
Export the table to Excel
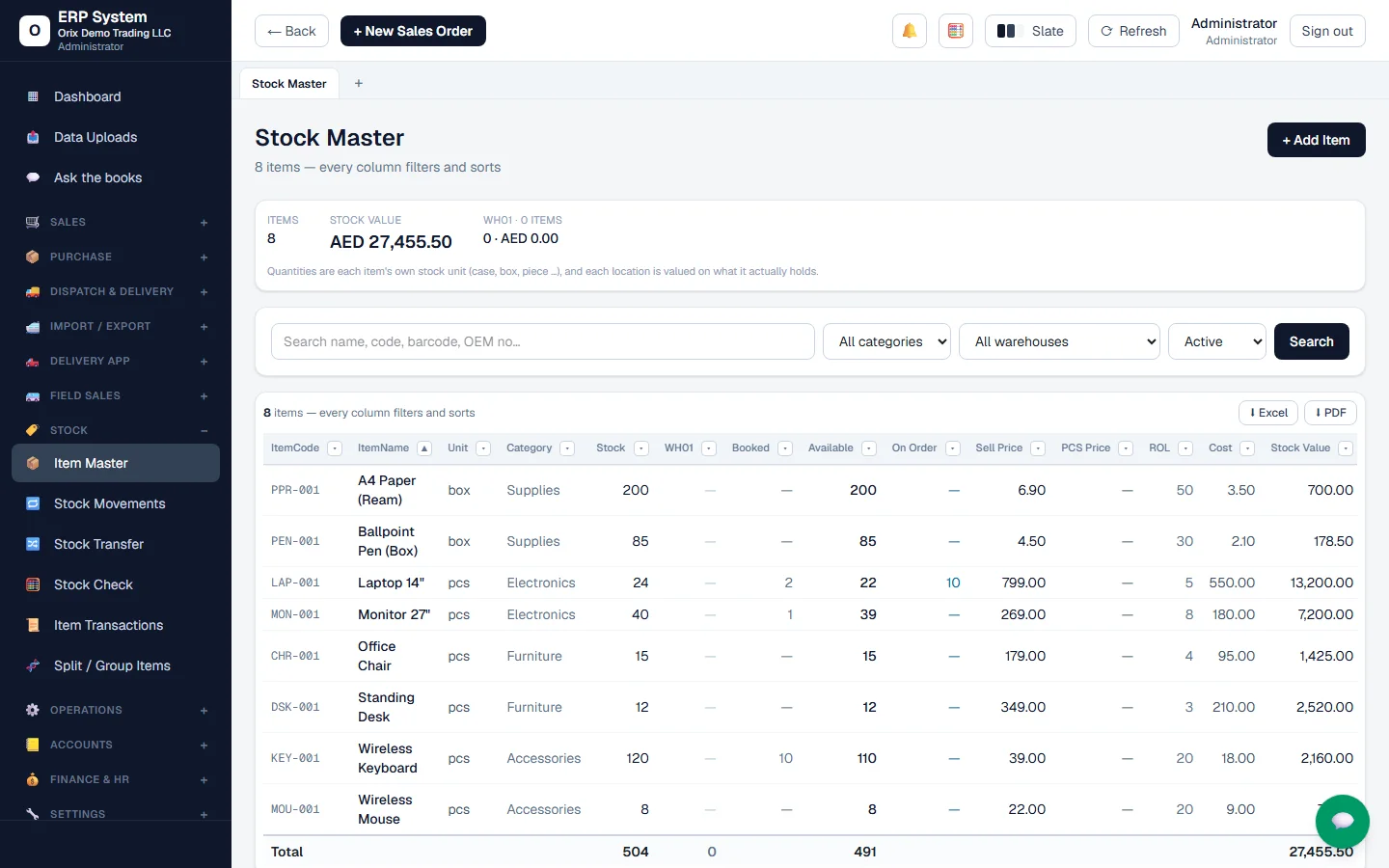[x=1268, y=413]
